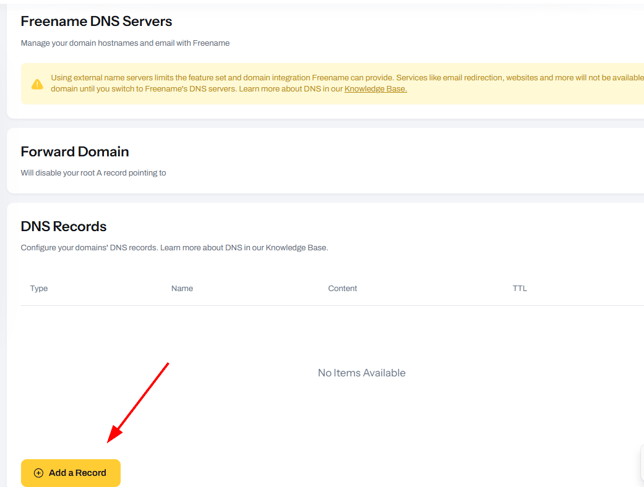Click the Manage your domain hostnames description
The width and height of the screenshot is (644, 487).
125,43
